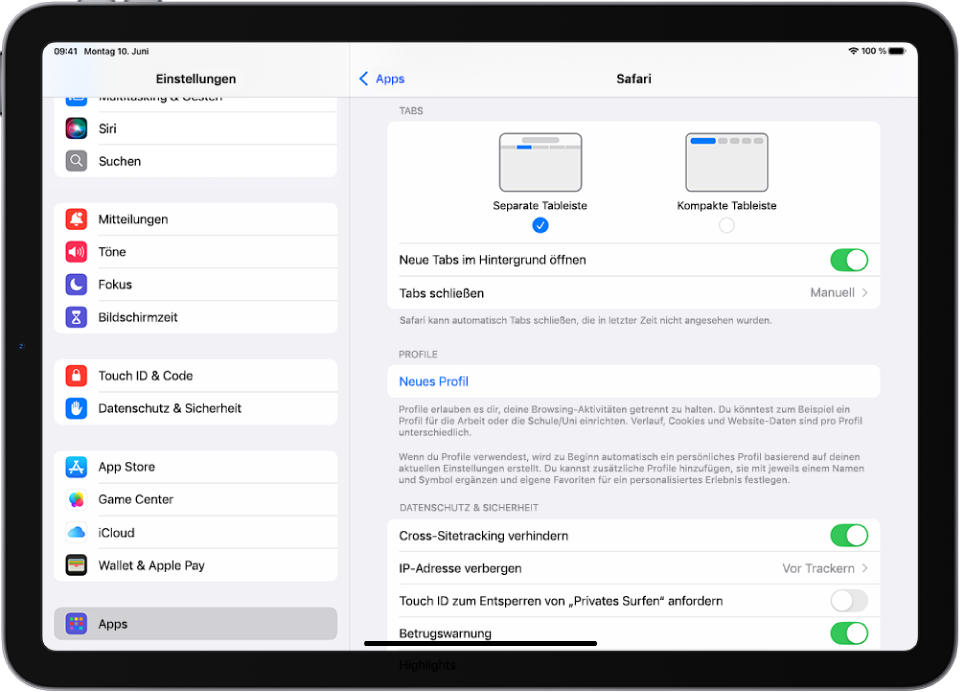Disable Neue Tabs im Hintergrund öffnen

[848, 260]
